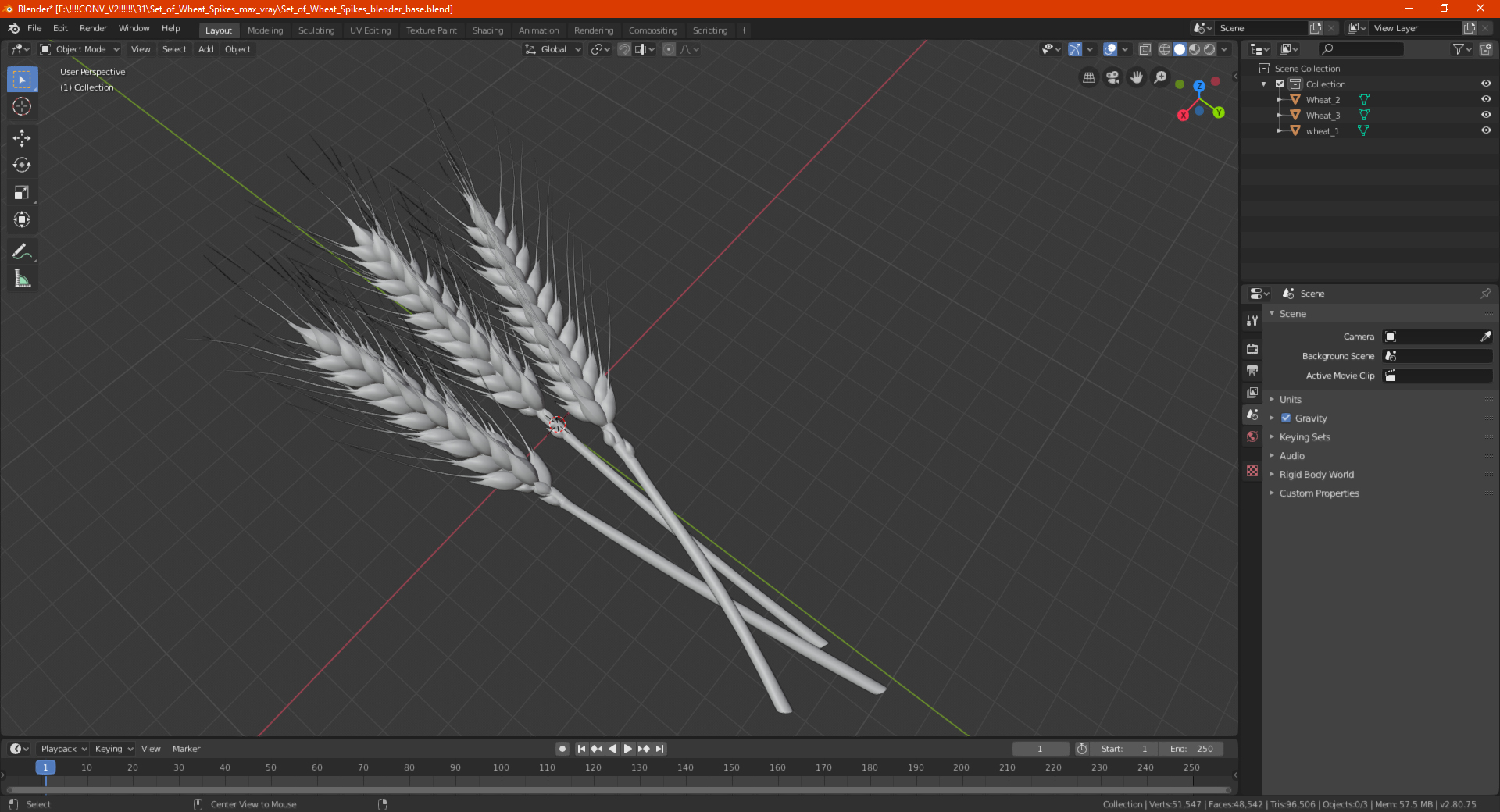The height and width of the screenshot is (812, 1500).
Task: Switch to Wireframe viewport shading
Action: click(1165, 49)
